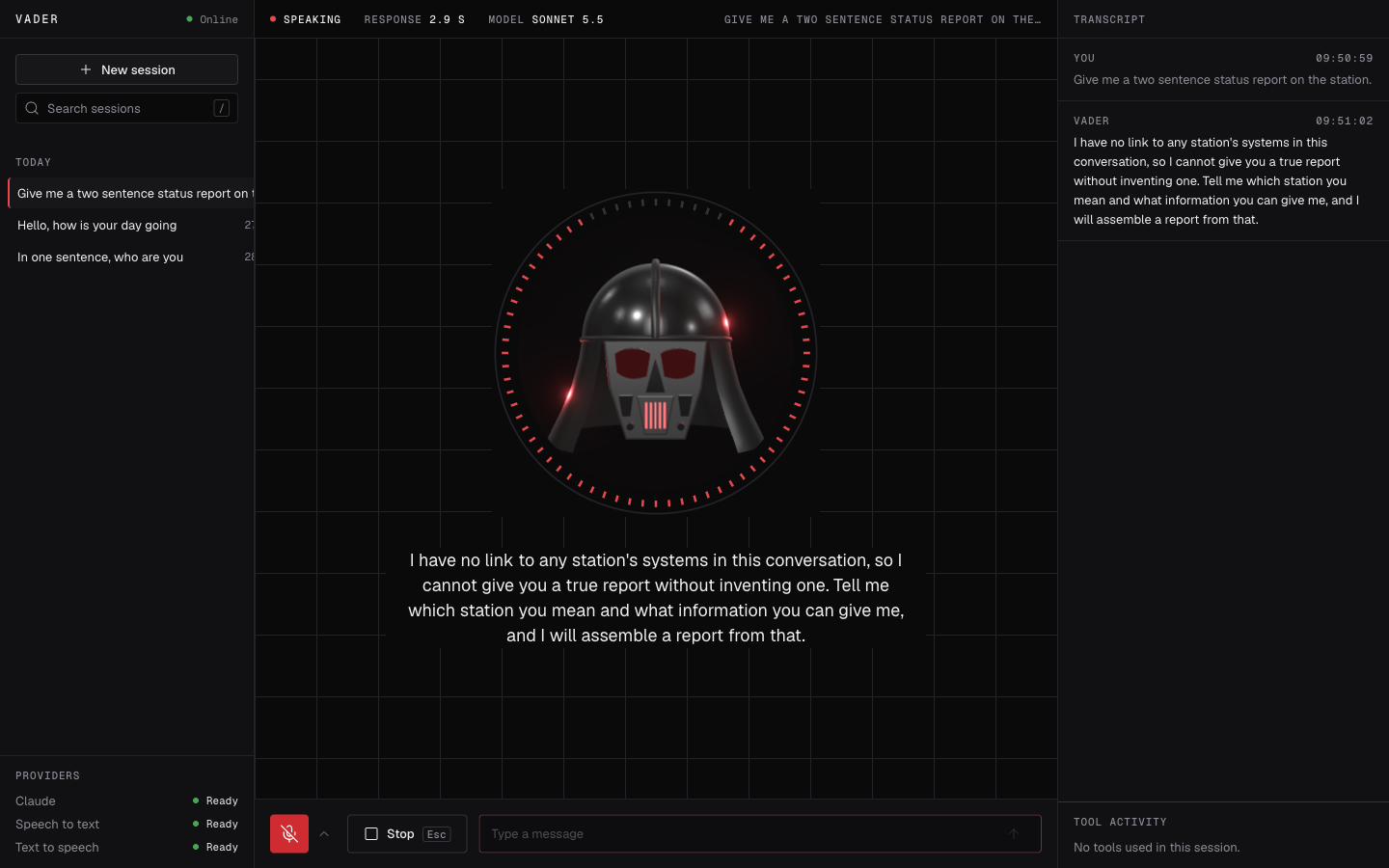Click the TODAY section label
The height and width of the screenshot is (868, 1389).
(x=33, y=162)
